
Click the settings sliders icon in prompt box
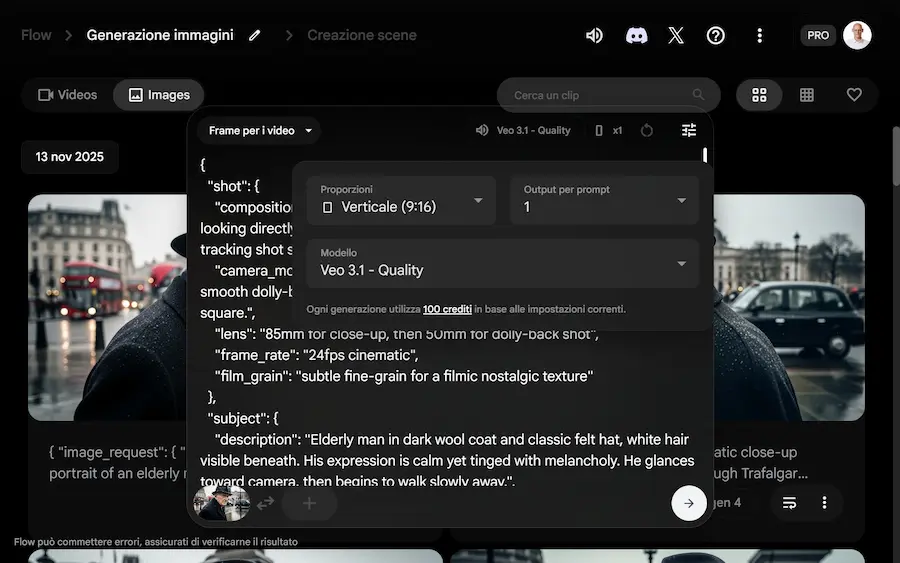(x=689, y=130)
